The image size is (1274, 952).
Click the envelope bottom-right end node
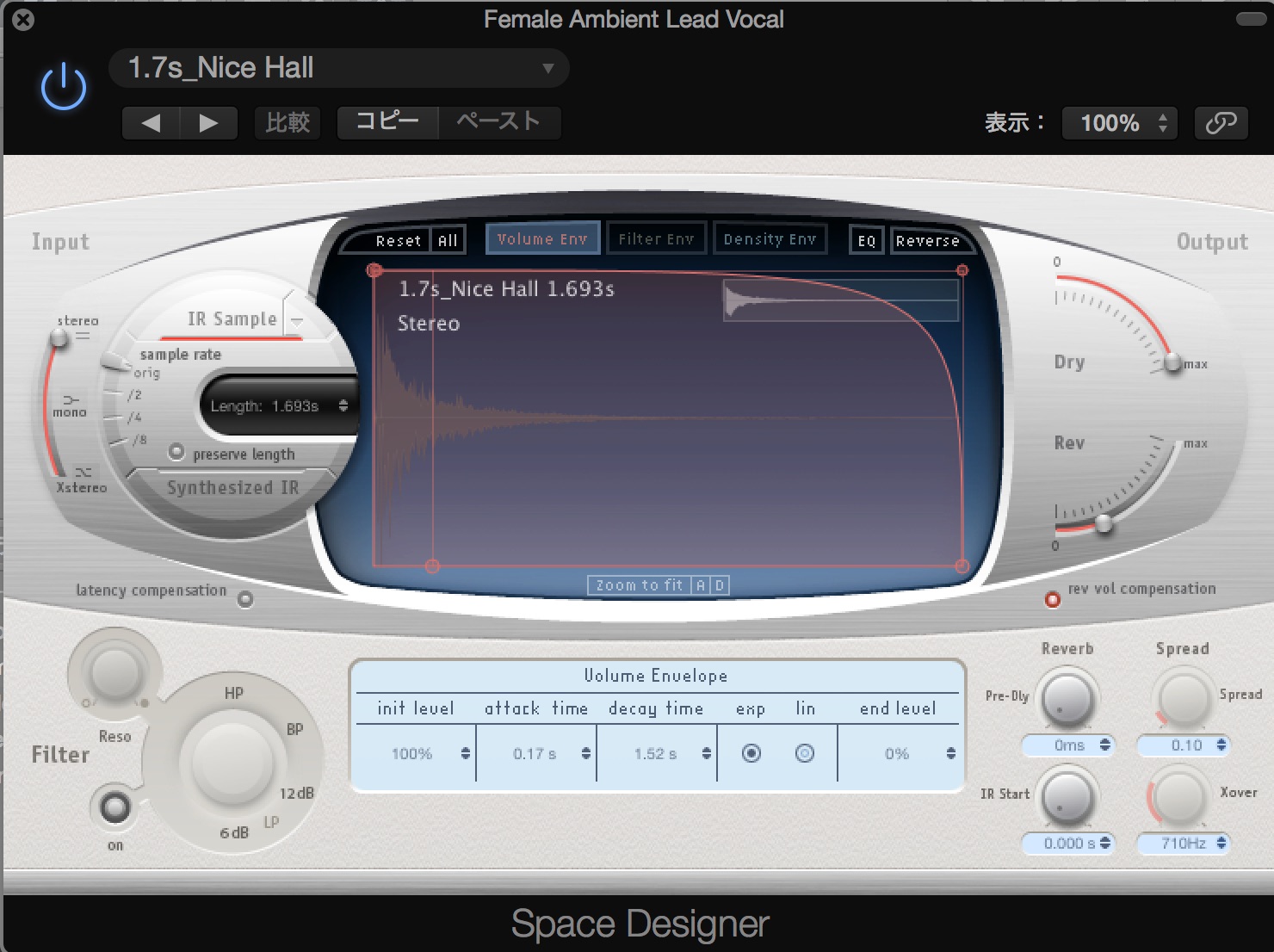point(962,566)
